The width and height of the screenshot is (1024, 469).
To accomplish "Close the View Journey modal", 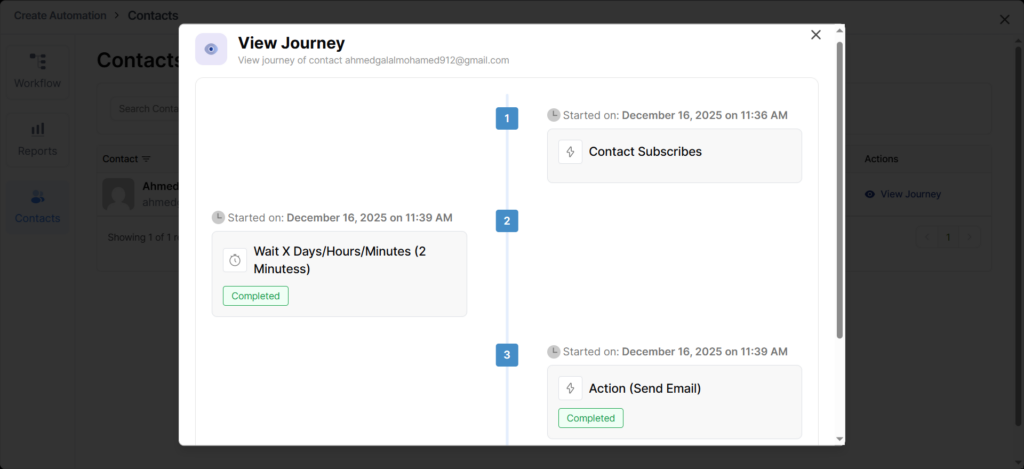I will click(816, 35).
